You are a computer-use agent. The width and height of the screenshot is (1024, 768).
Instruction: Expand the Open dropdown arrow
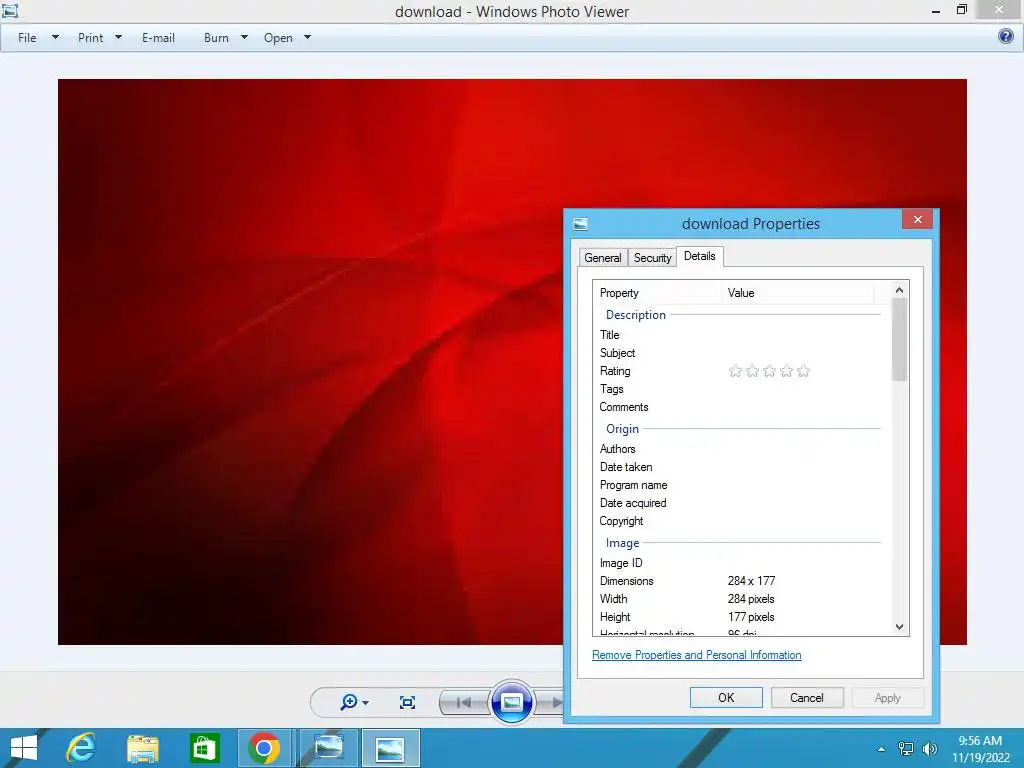(308, 37)
